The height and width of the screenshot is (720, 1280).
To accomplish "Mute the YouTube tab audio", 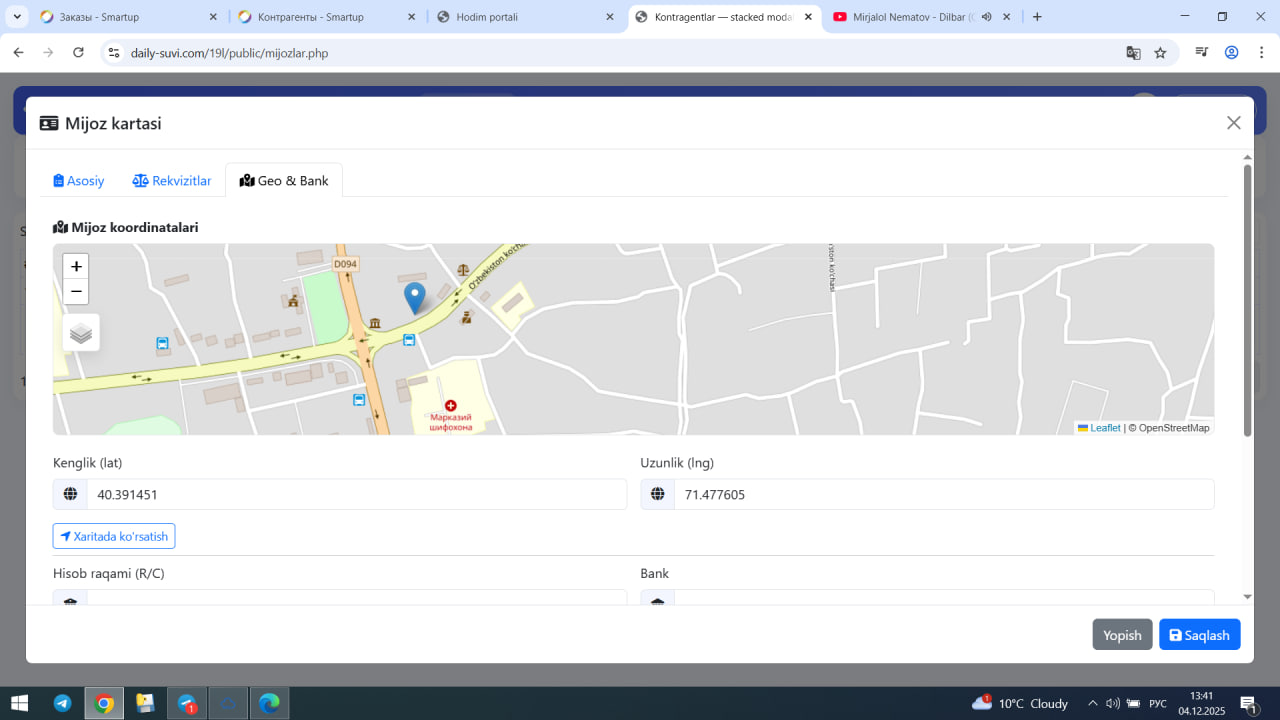I will pyautogui.click(x=986, y=17).
